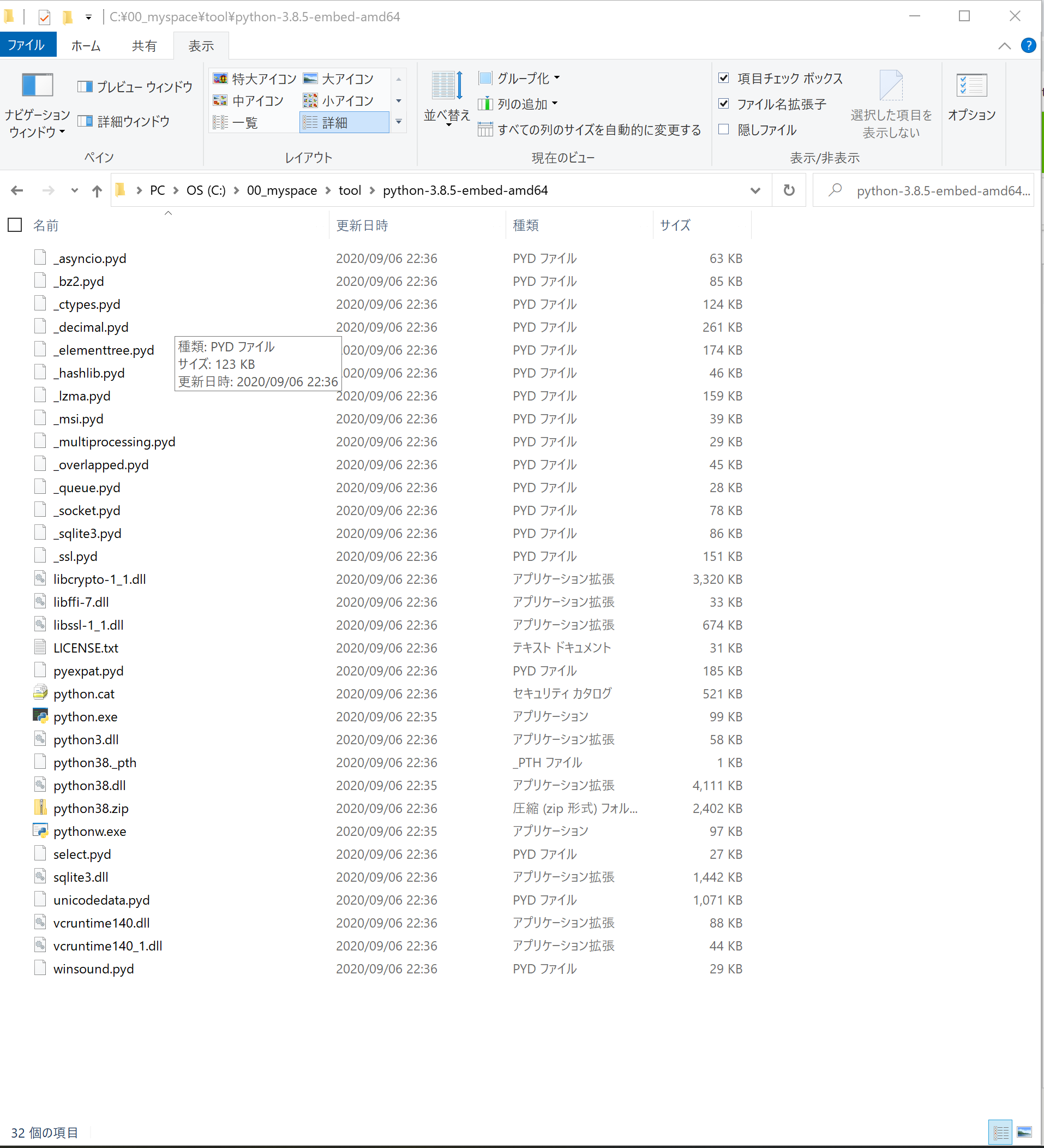Select the python38.zip archive icon
1044x1148 pixels.
(x=40, y=808)
